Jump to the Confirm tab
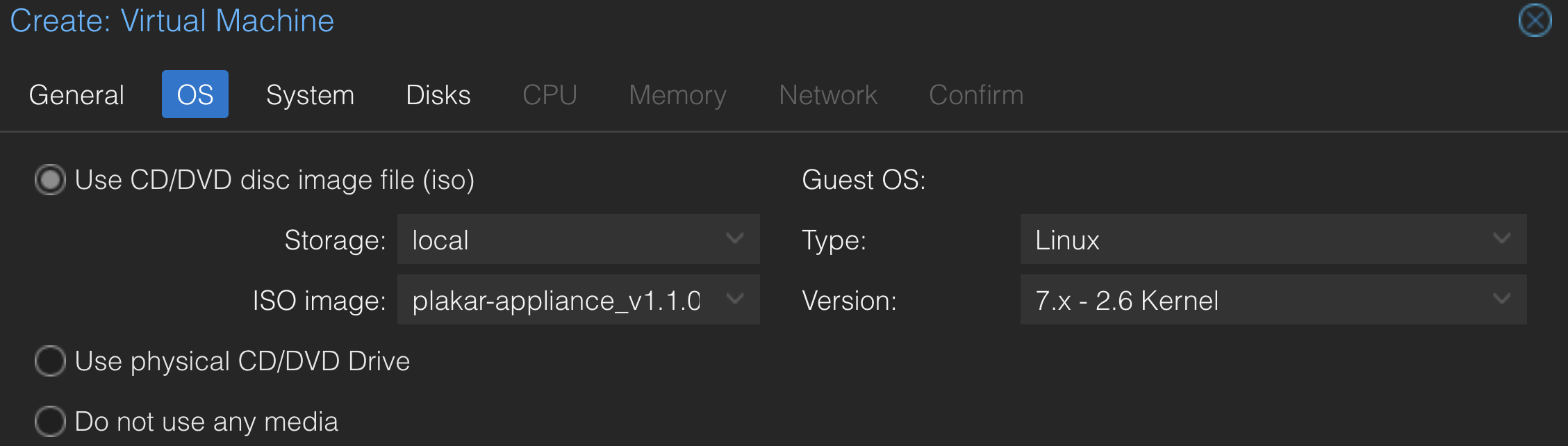The width and height of the screenshot is (1568, 446). [x=976, y=94]
